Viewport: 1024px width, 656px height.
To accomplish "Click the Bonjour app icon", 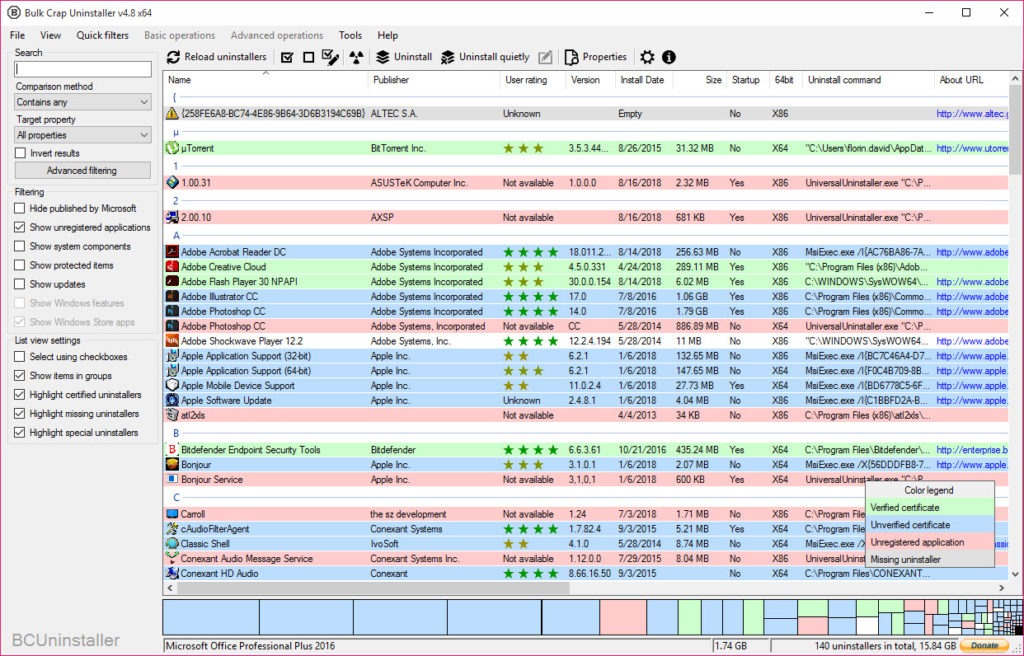I will [x=172, y=465].
